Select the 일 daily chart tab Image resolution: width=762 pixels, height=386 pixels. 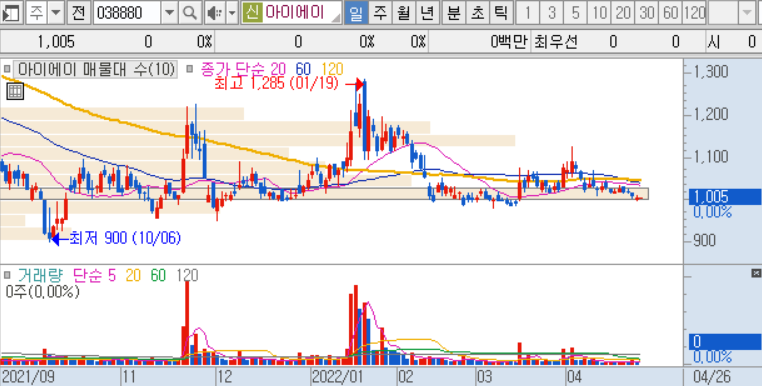pyautogui.click(x=356, y=13)
